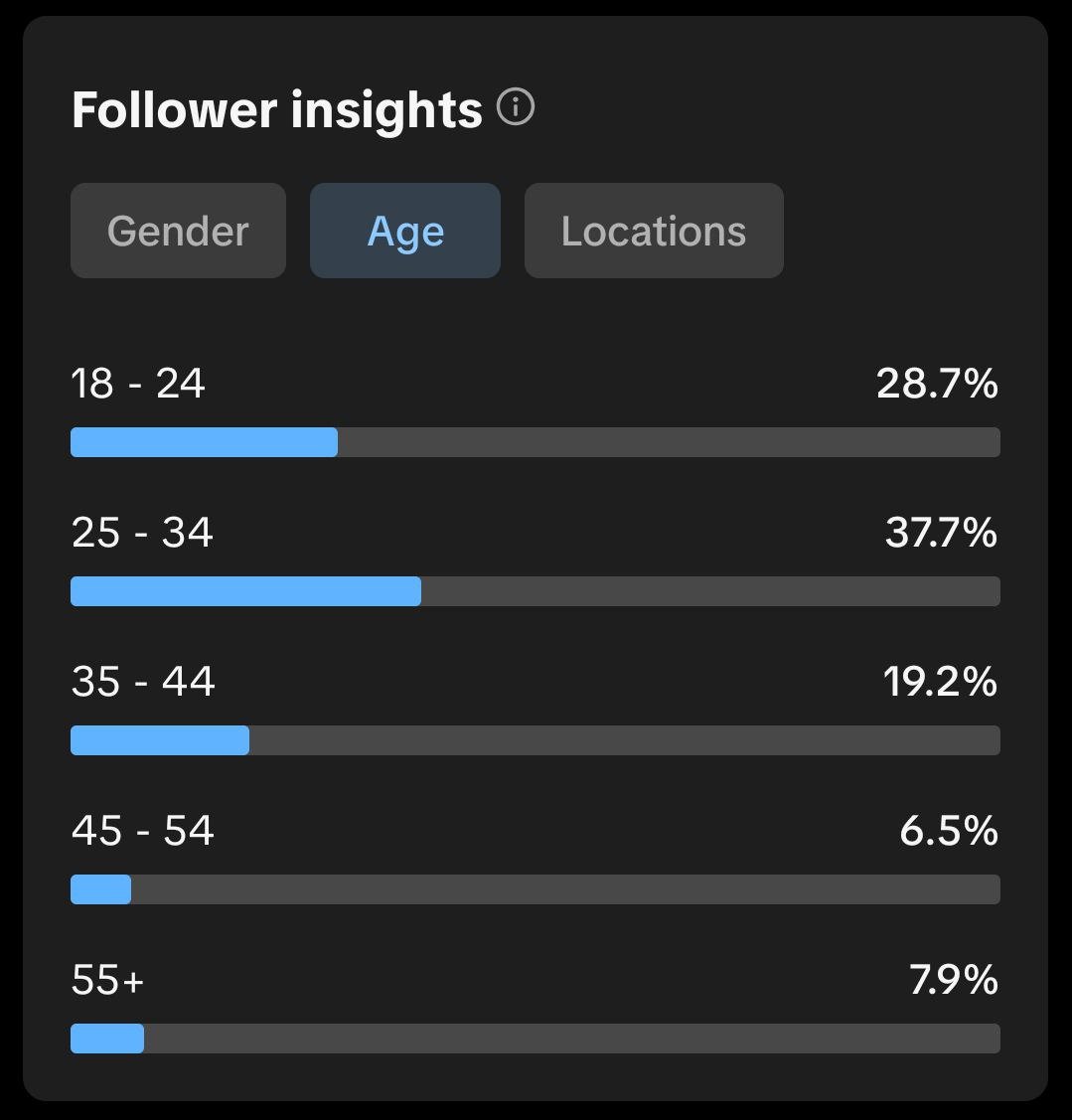Click the info icon beside Follower insights
Screen dimensions: 1072x1120
[516, 107]
